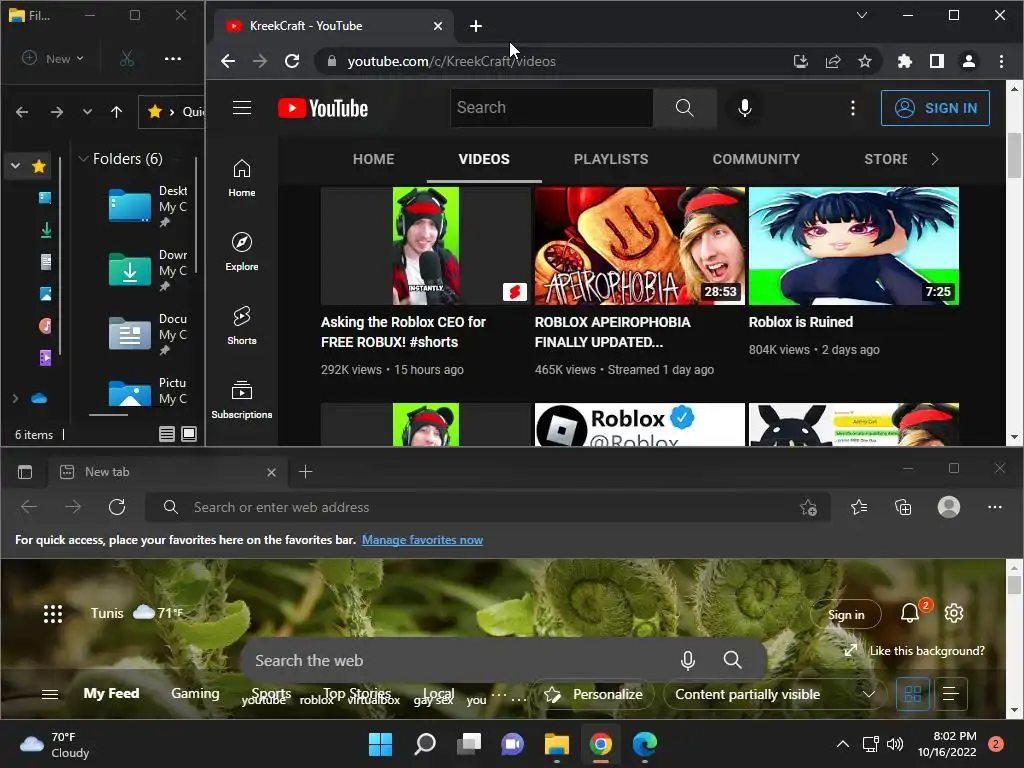Refresh the Edge New tab page
The height and width of the screenshot is (768, 1024).
(x=117, y=507)
